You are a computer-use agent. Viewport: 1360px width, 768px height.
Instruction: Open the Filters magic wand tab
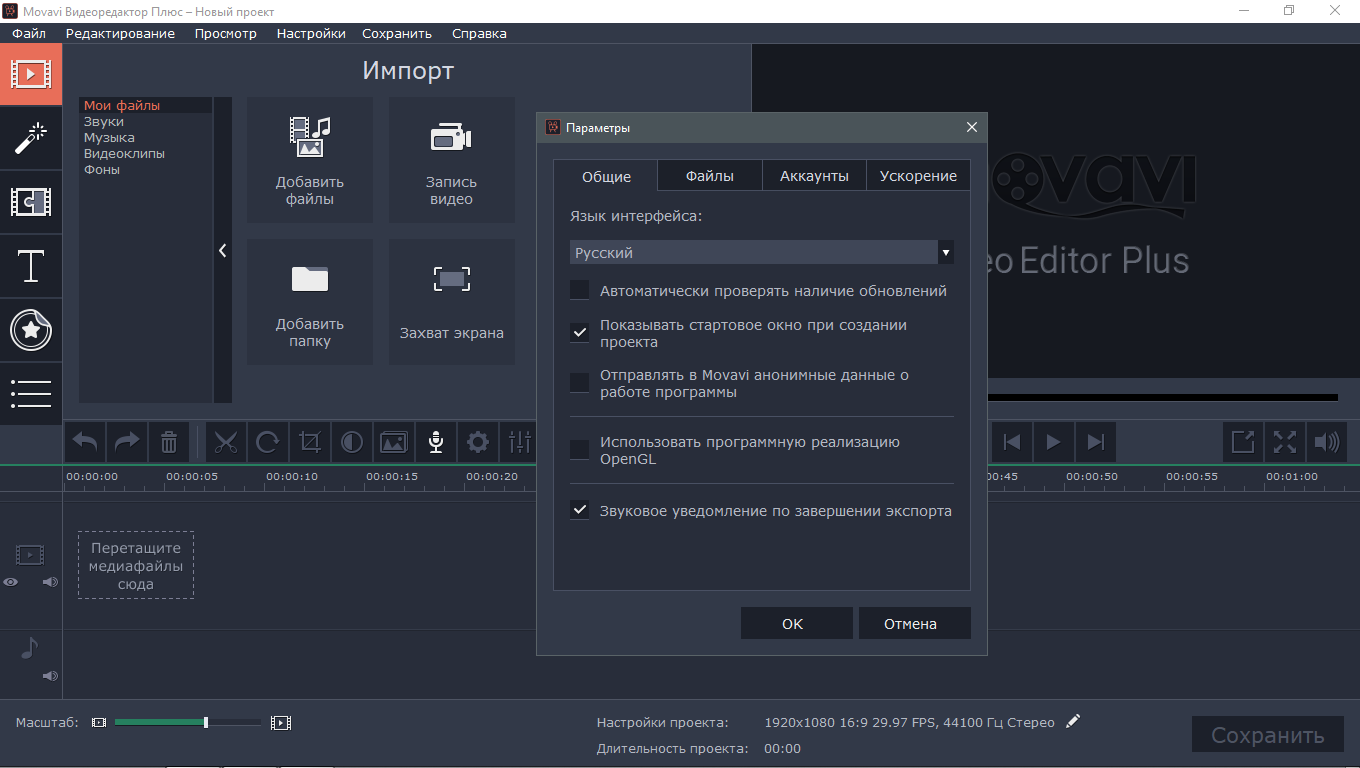pyautogui.click(x=31, y=138)
